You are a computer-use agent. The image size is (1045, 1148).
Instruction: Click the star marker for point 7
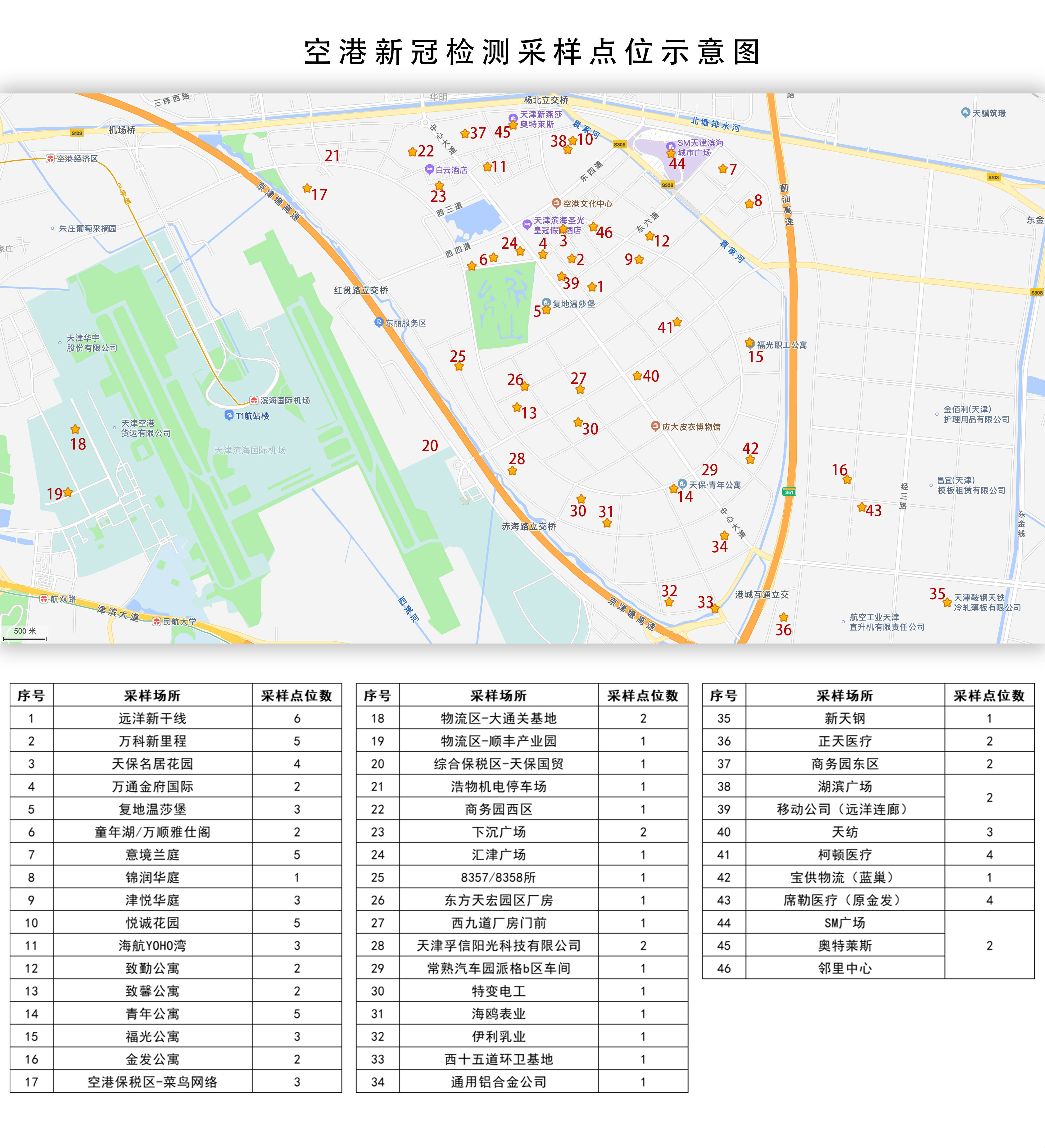(x=723, y=169)
